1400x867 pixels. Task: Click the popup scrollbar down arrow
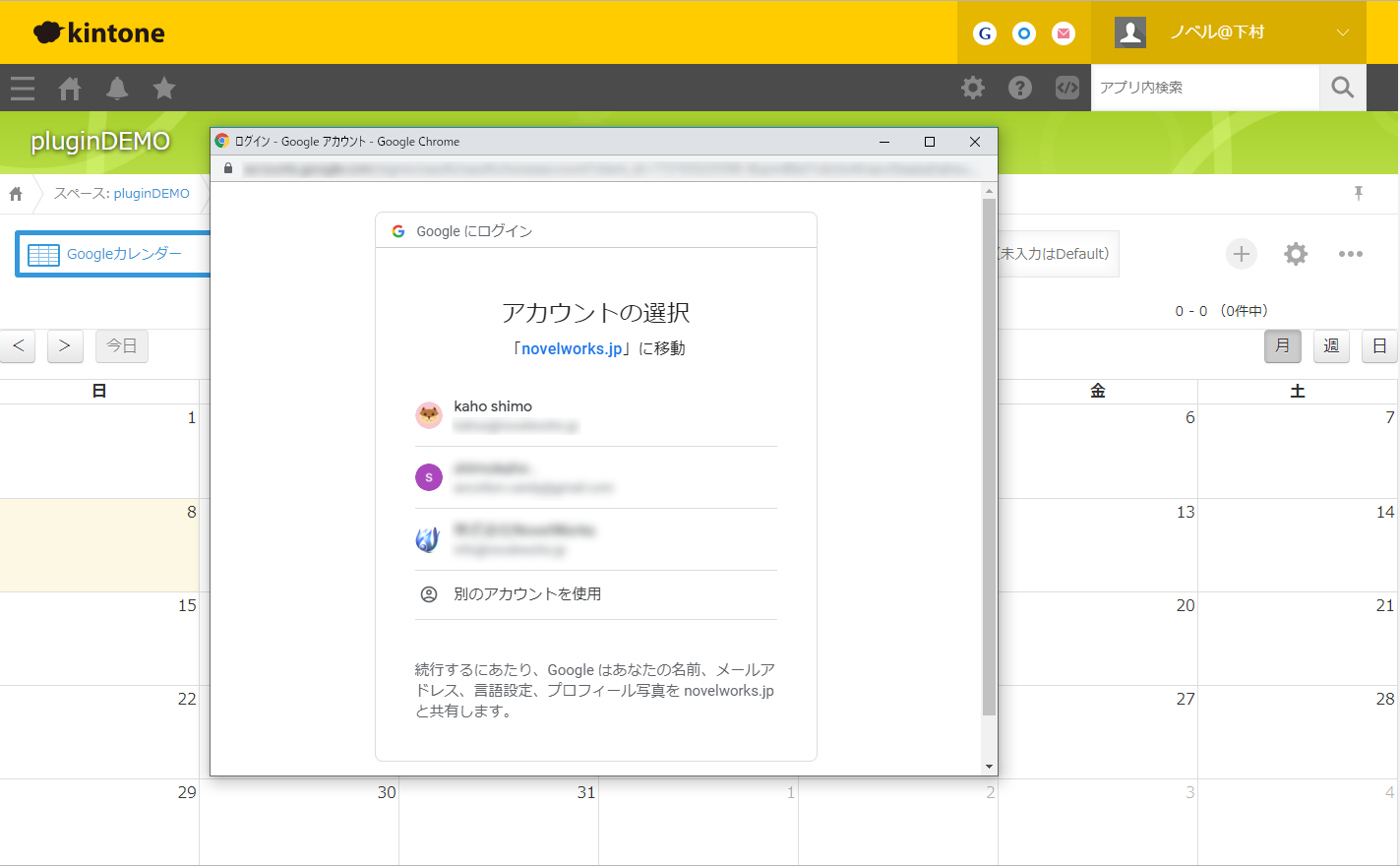point(989,767)
